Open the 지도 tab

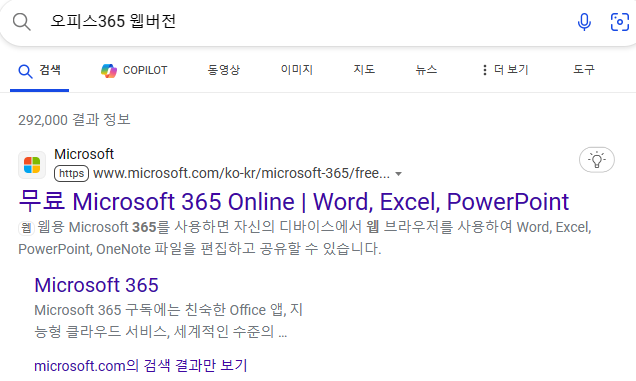364,70
